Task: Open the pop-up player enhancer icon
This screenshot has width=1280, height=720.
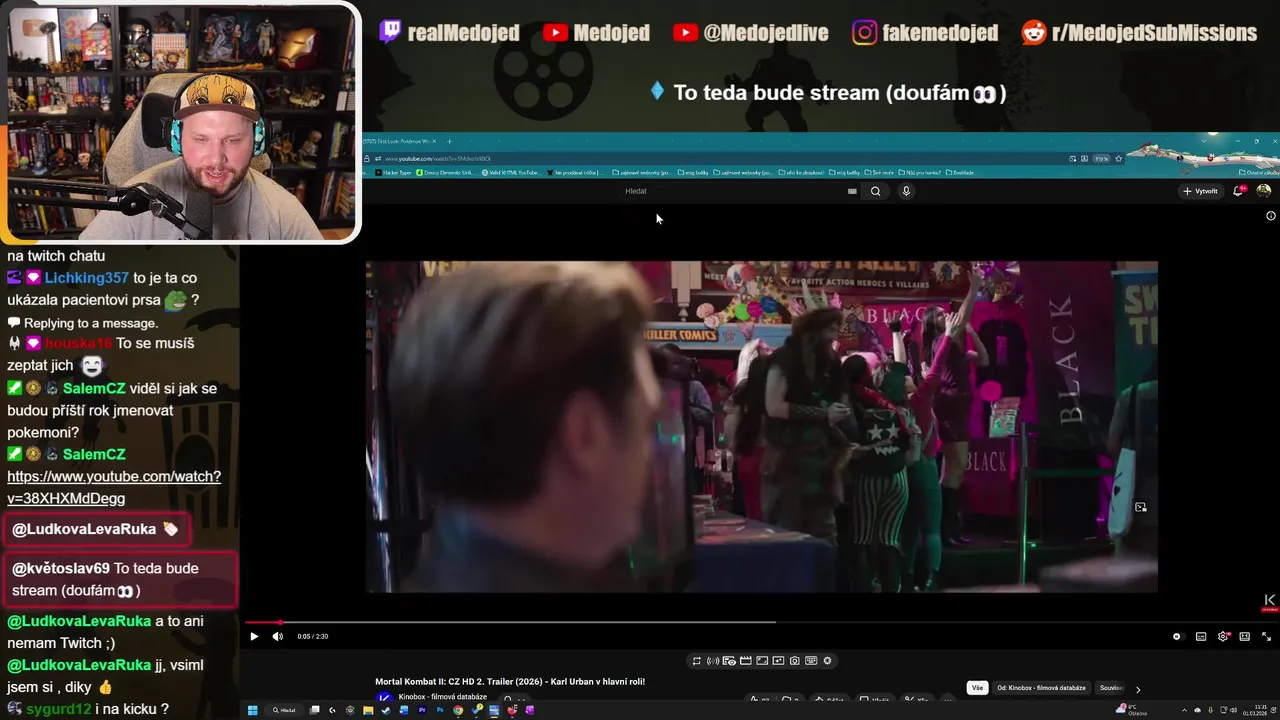Action: click(x=778, y=661)
